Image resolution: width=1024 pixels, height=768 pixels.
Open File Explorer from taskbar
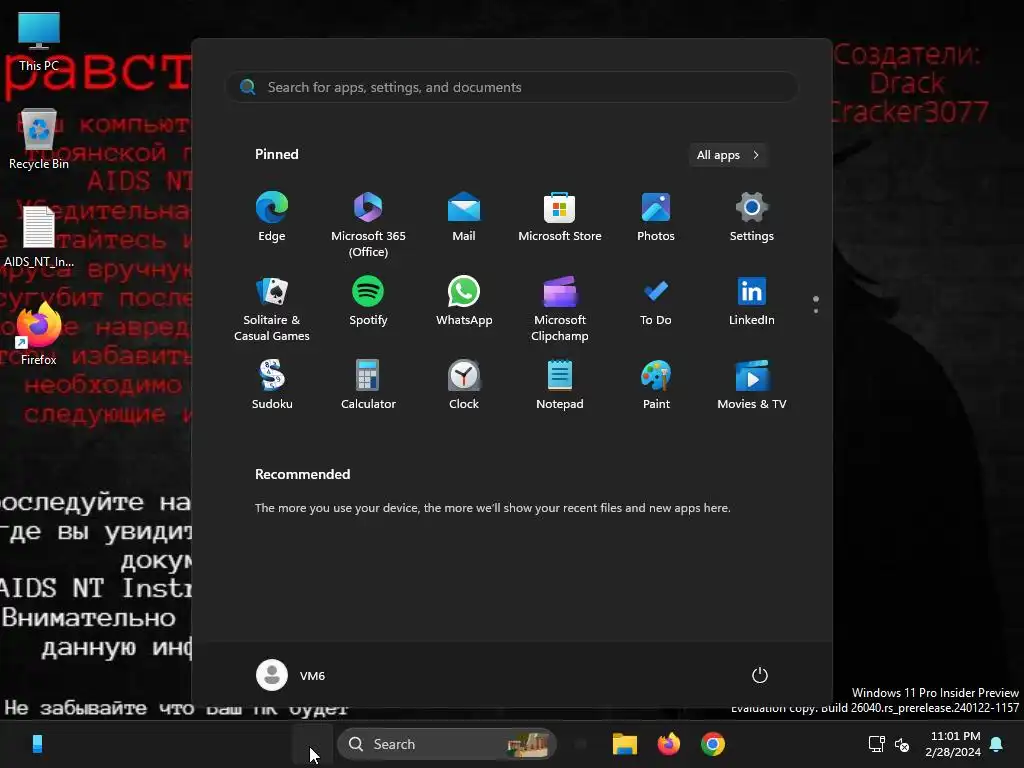point(624,744)
